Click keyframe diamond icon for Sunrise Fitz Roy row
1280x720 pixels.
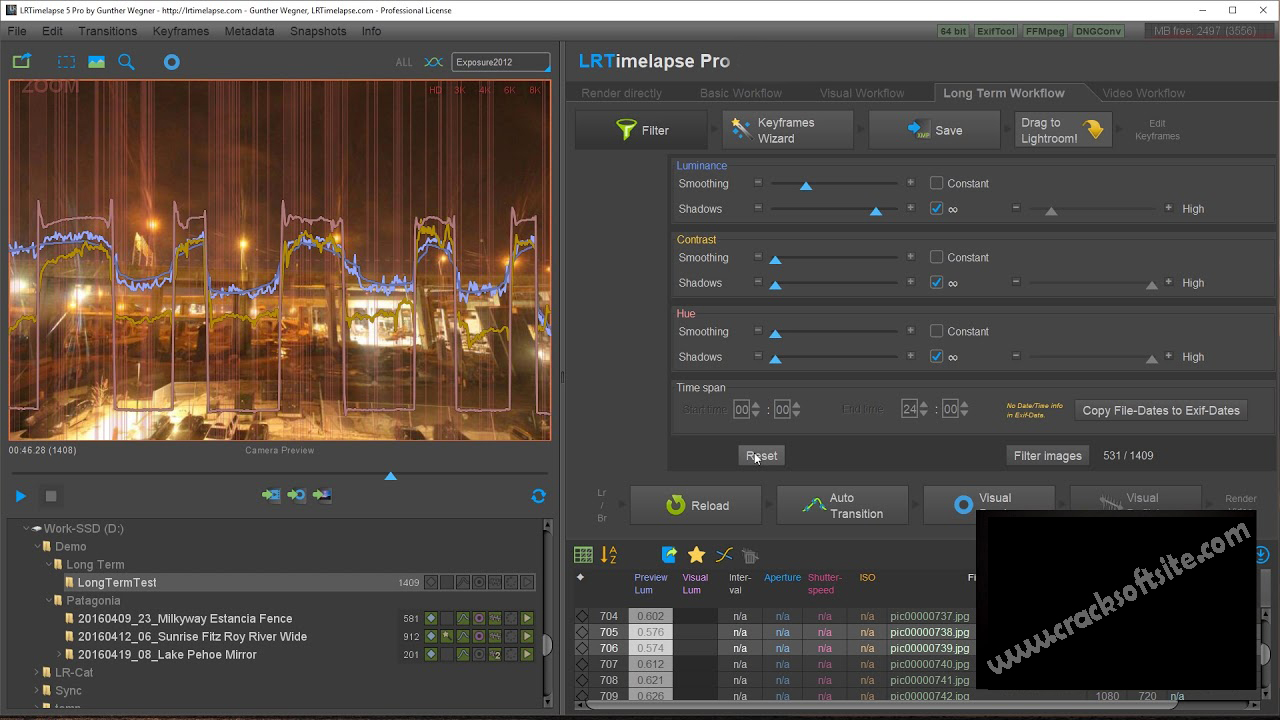(x=431, y=636)
